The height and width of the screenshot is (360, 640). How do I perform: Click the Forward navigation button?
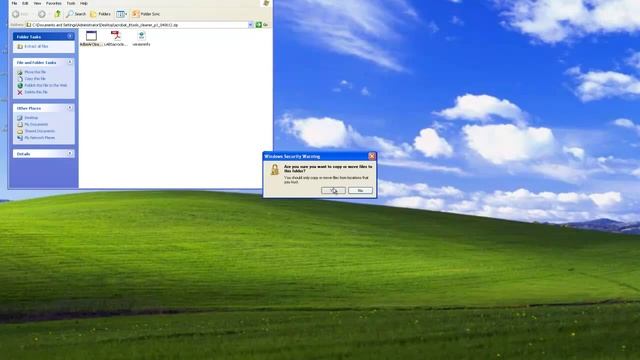(42, 14)
